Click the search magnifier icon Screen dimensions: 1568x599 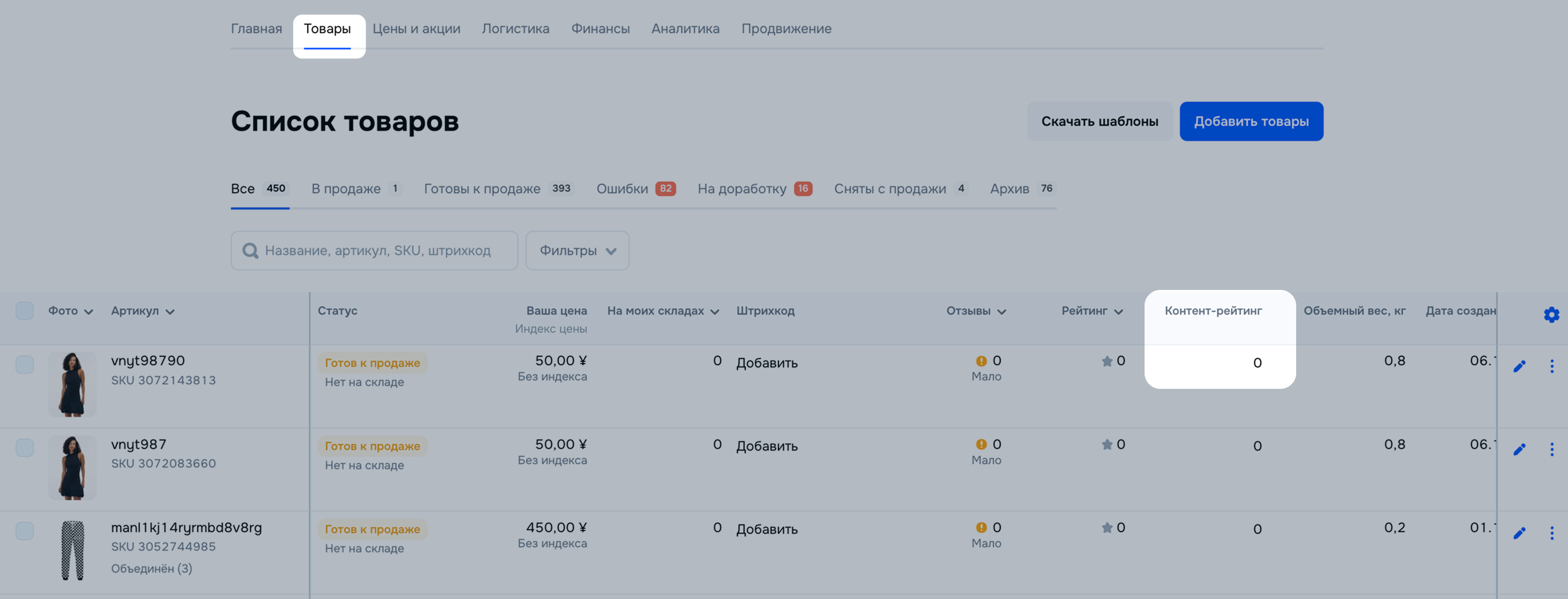point(250,250)
